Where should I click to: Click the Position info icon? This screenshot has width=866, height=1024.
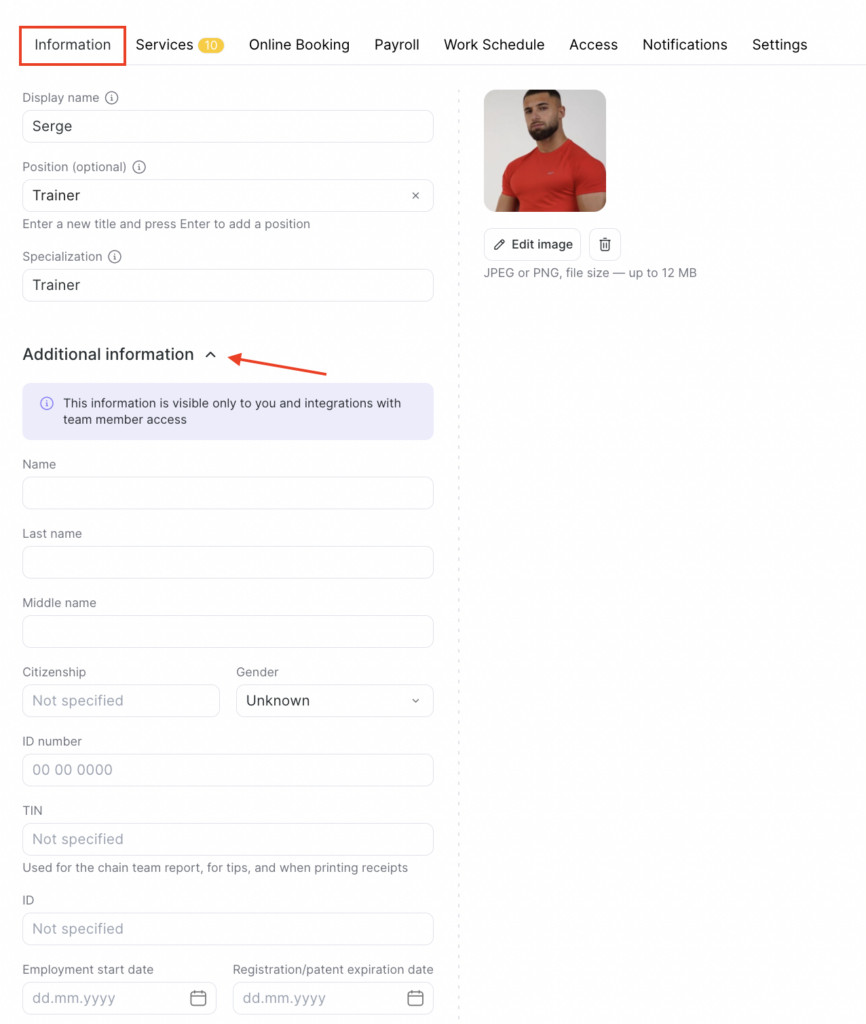(139, 167)
